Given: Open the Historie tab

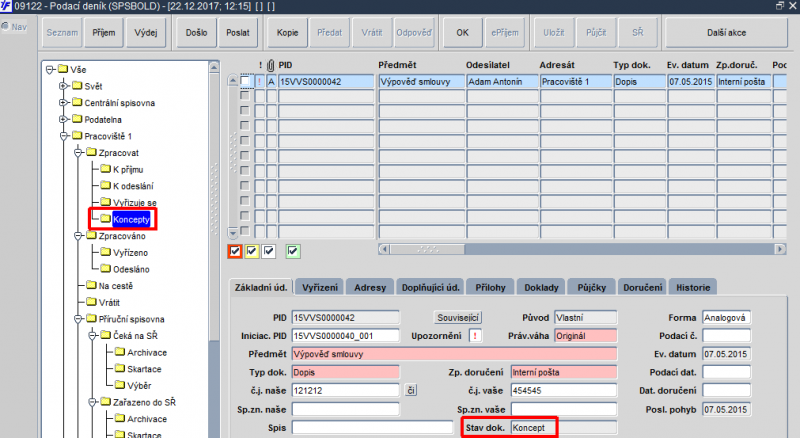Looking at the screenshot, I should [693, 287].
